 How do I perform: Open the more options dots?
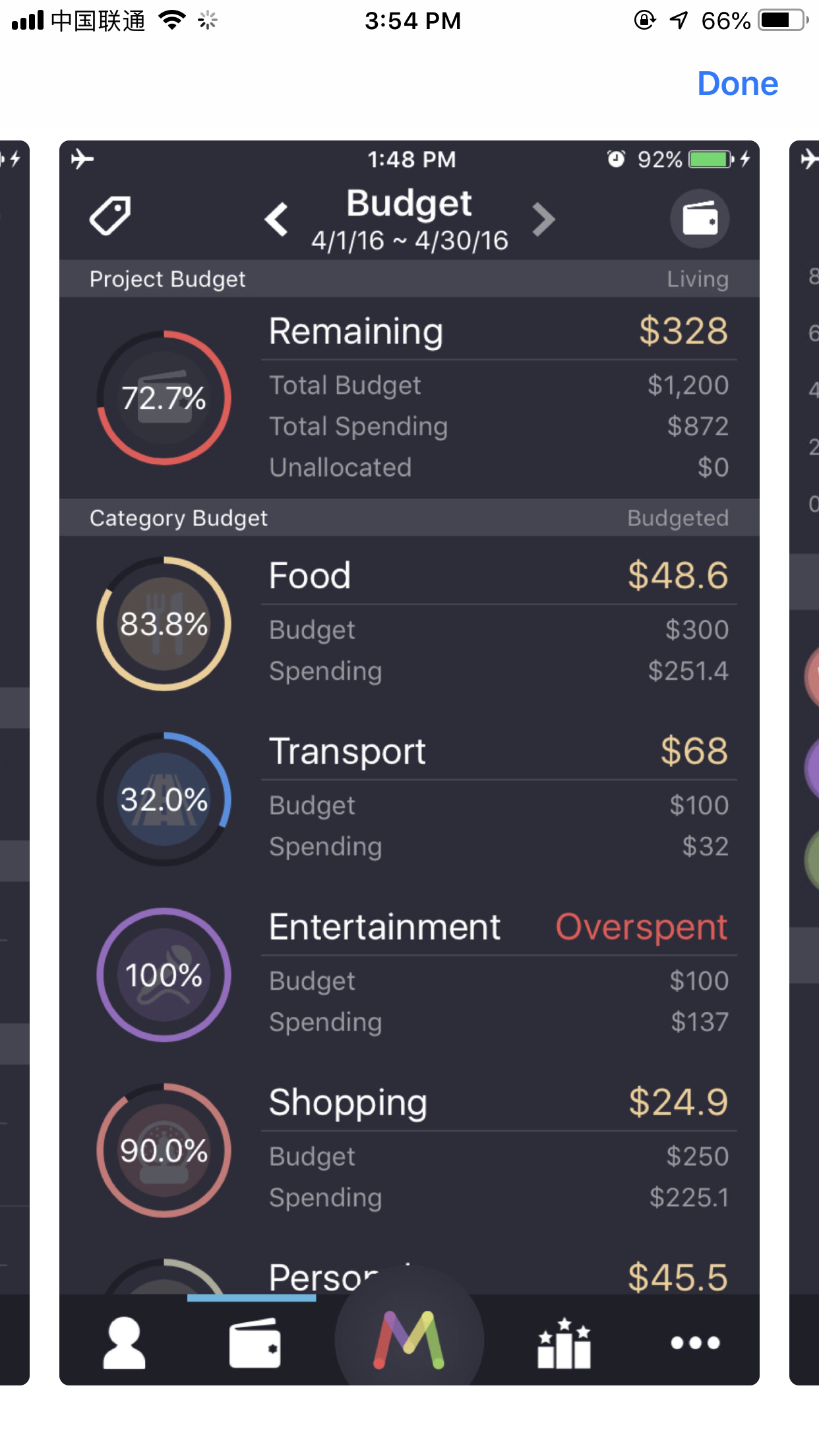[695, 1343]
